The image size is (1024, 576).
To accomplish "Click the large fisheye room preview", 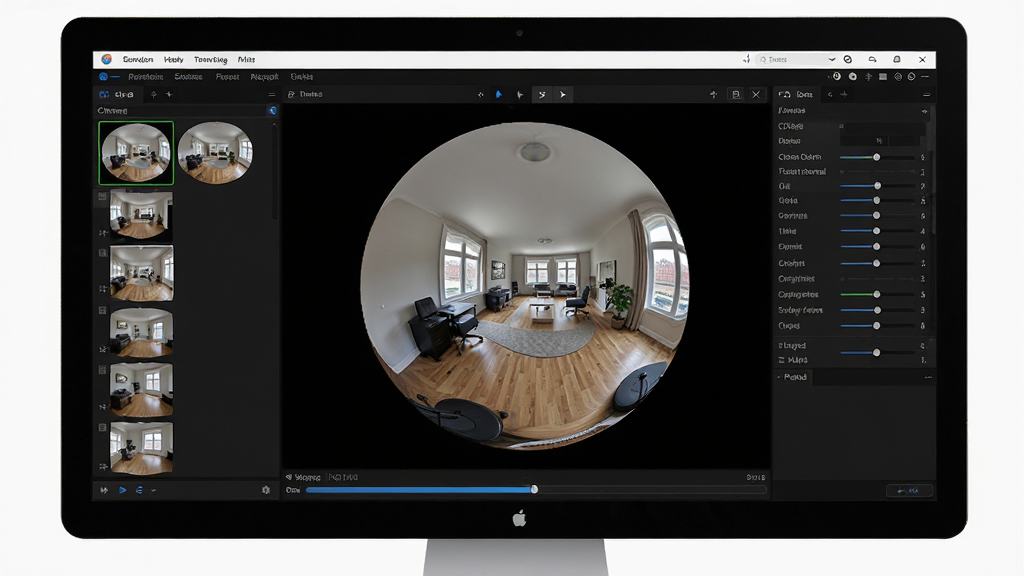I will (524, 286).
